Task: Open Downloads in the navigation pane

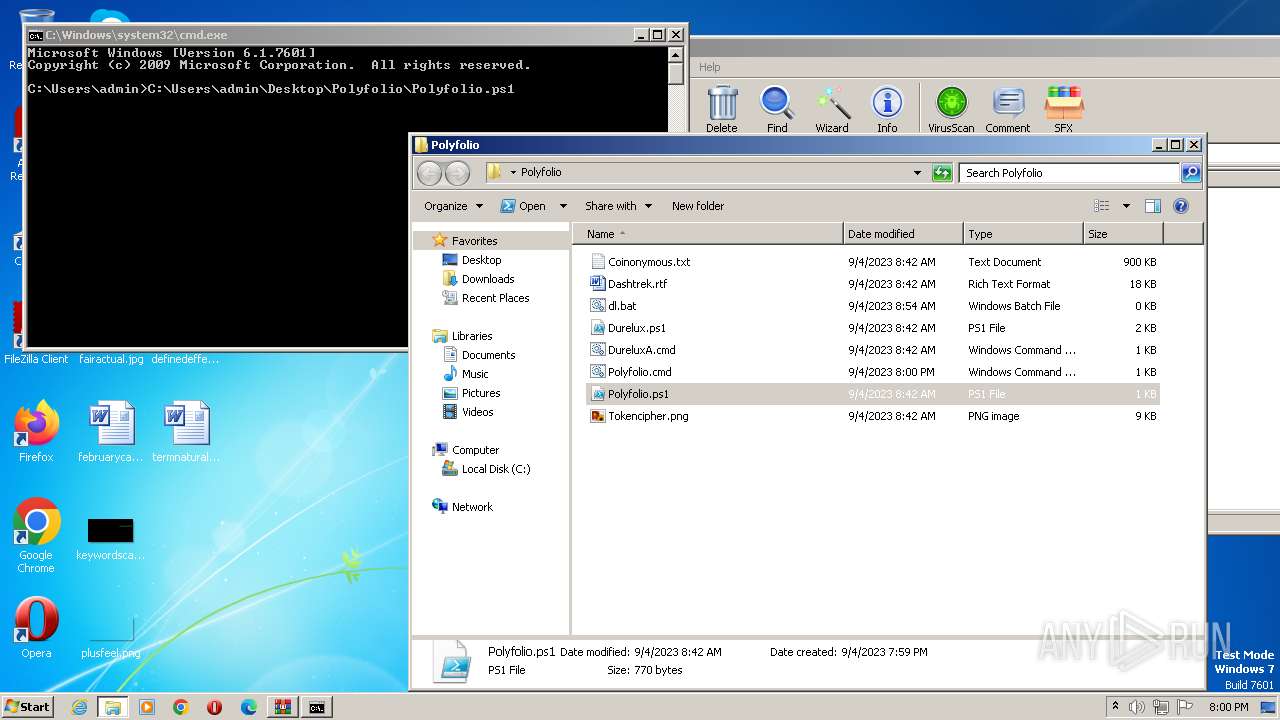Action: coord(488,279)
